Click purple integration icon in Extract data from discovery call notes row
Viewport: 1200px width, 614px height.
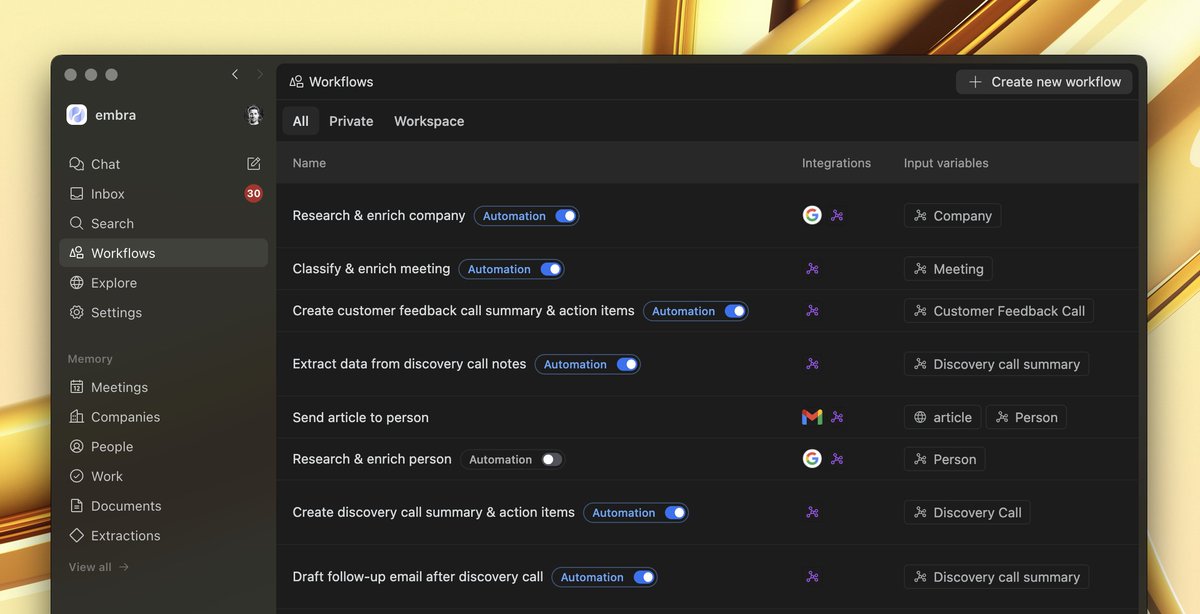click(812, 364)
